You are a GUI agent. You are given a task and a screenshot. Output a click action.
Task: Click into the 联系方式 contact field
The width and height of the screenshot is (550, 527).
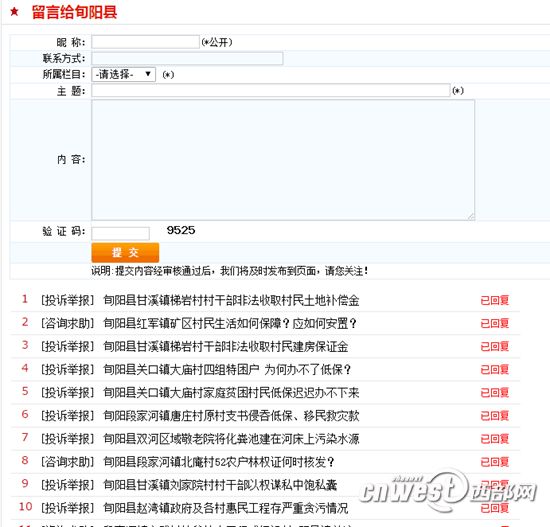tap(187, 58)
